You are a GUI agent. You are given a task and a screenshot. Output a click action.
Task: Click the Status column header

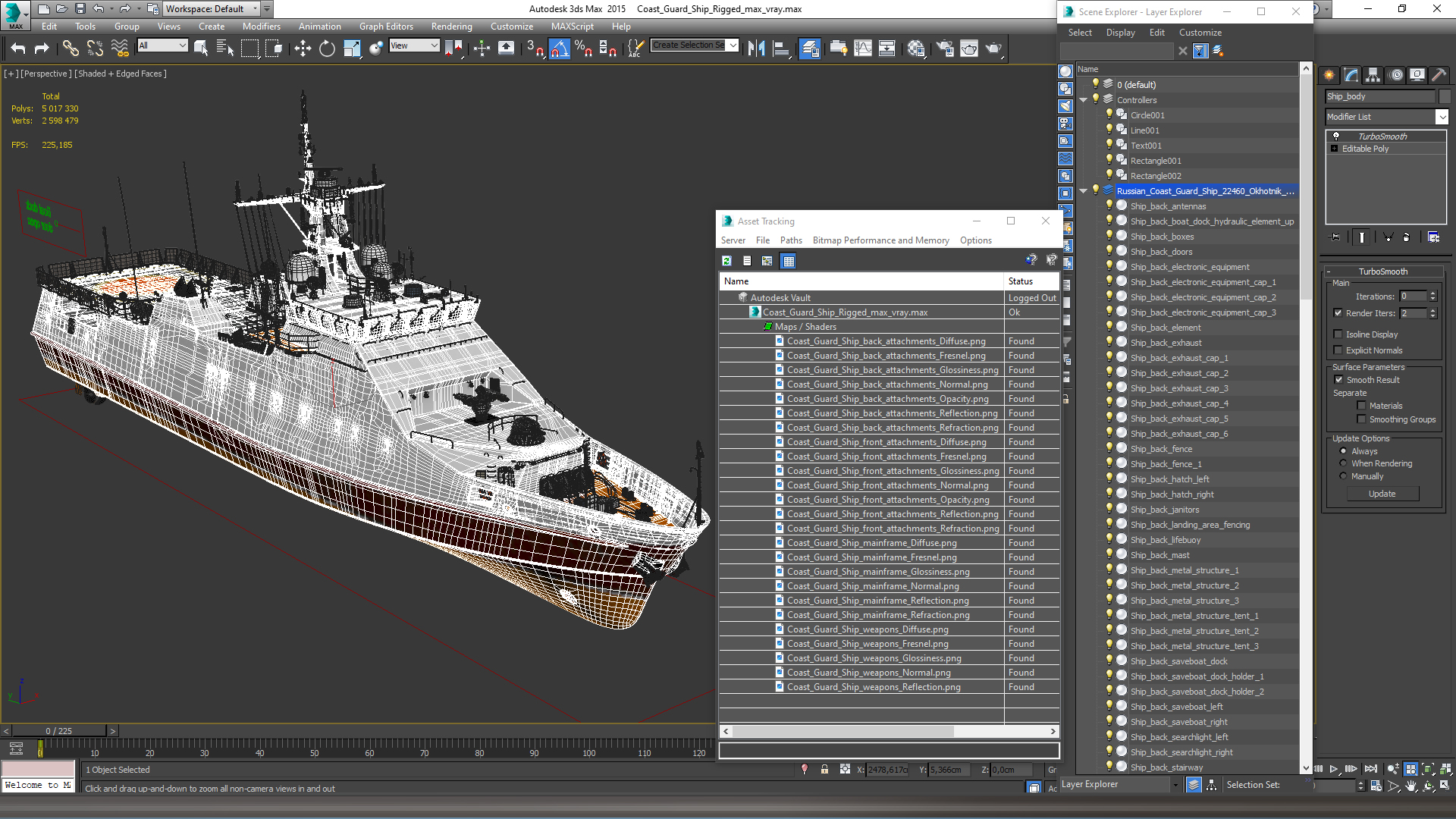click(x=1031, y=281)
